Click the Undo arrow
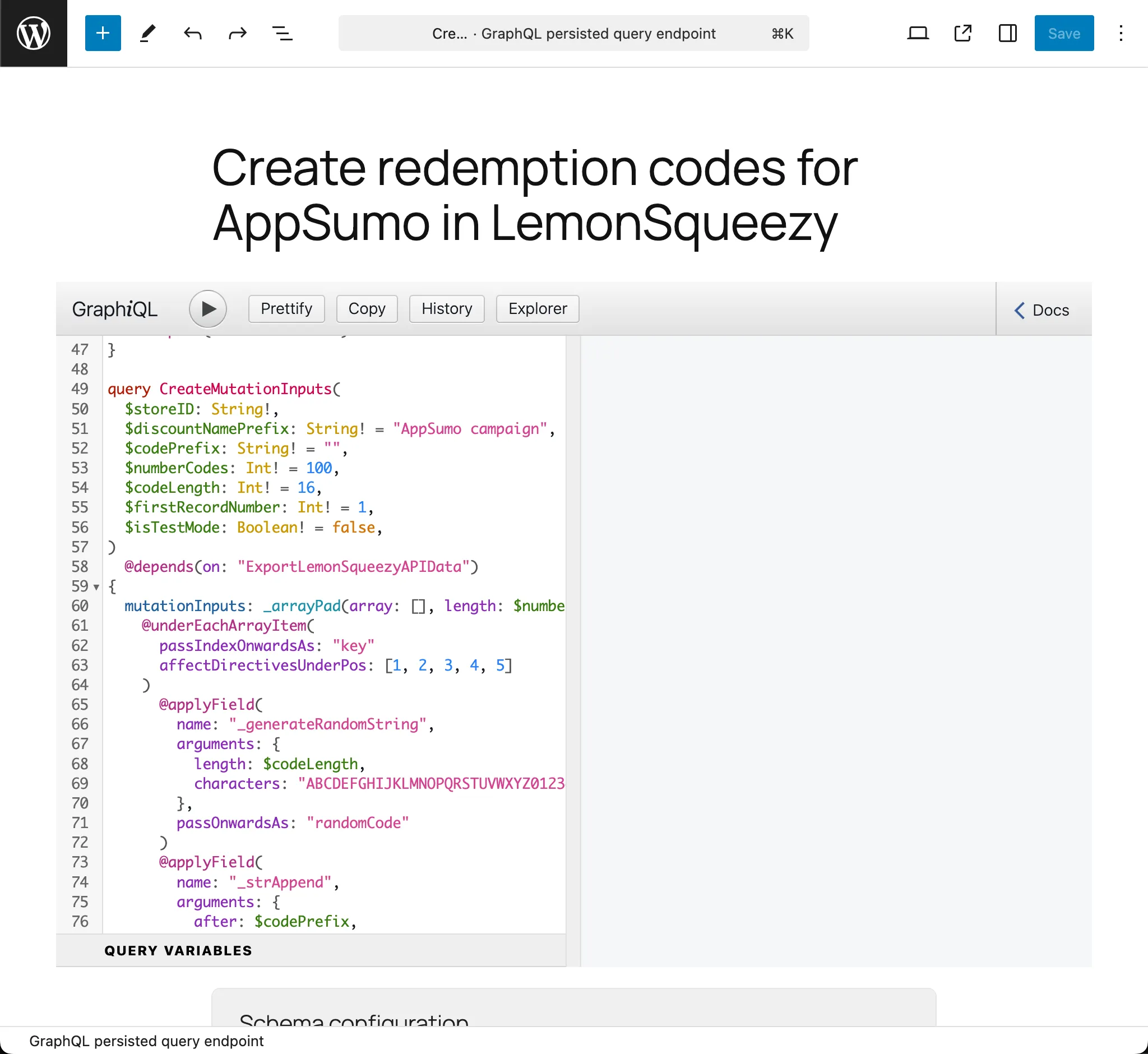This screenshot has height=1054, width=1148. 193,33
